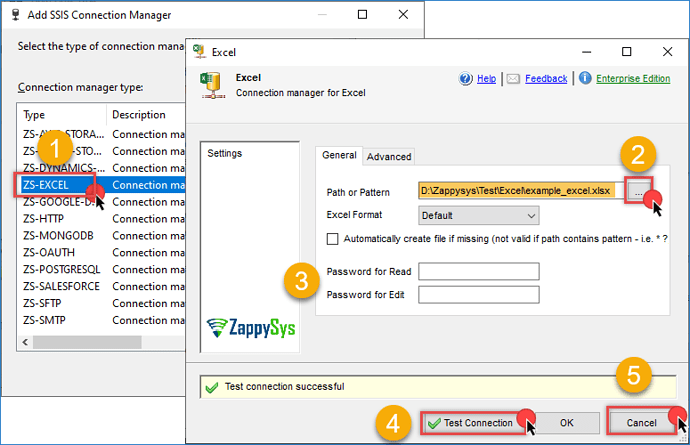Click the Password for Read field
690x445 pixels.
tap(479, 272)
